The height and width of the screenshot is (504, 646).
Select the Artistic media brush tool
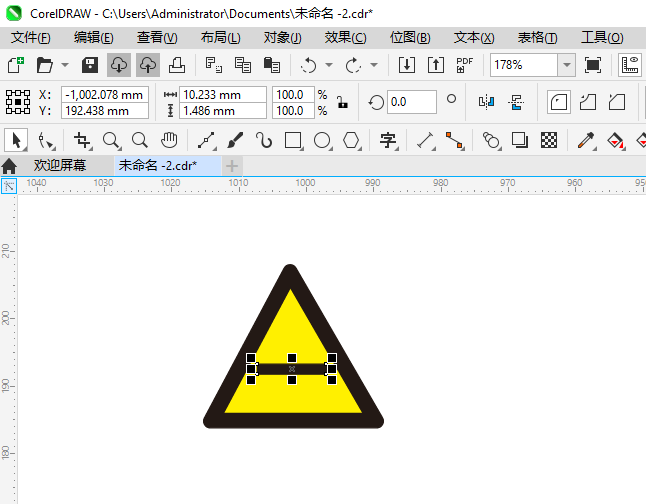coord(235,141)
